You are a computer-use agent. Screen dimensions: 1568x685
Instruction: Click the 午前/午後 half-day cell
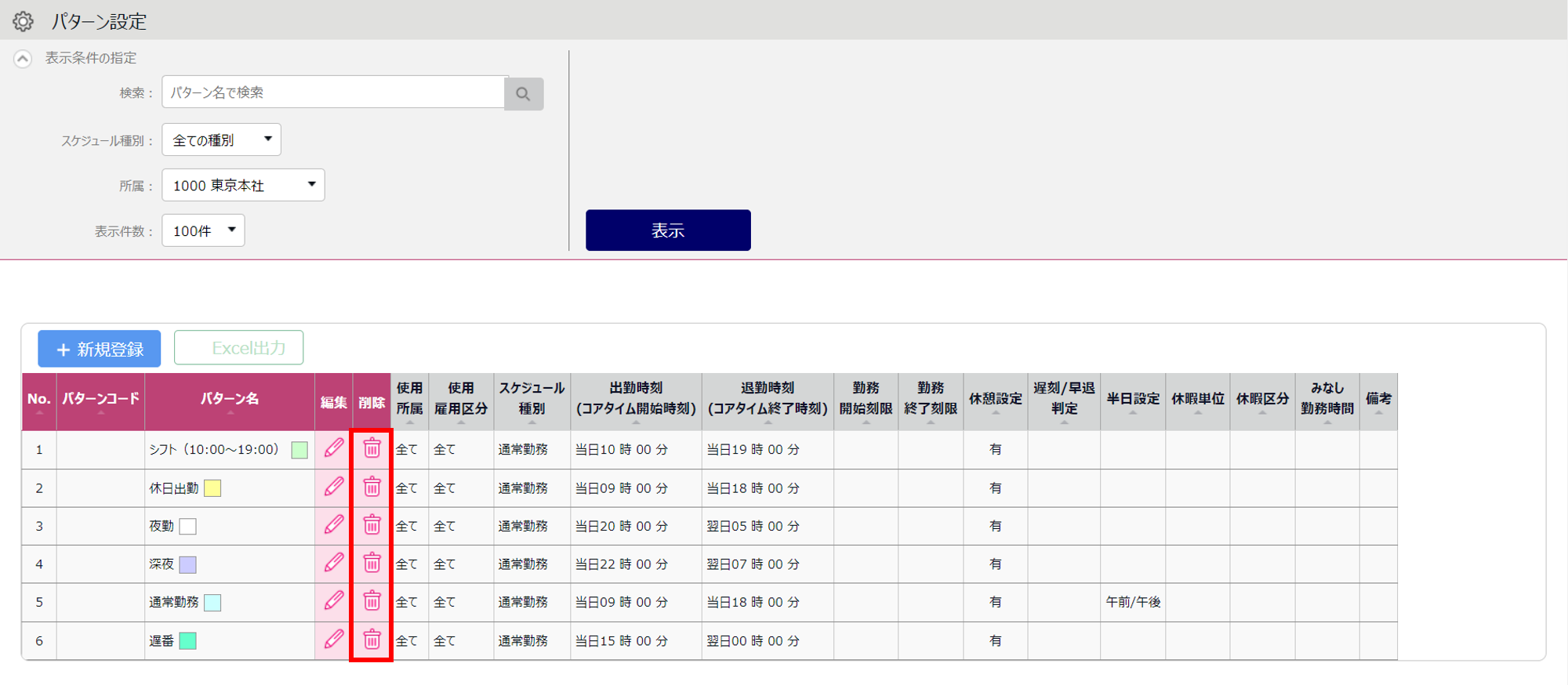coord(1133,602)
